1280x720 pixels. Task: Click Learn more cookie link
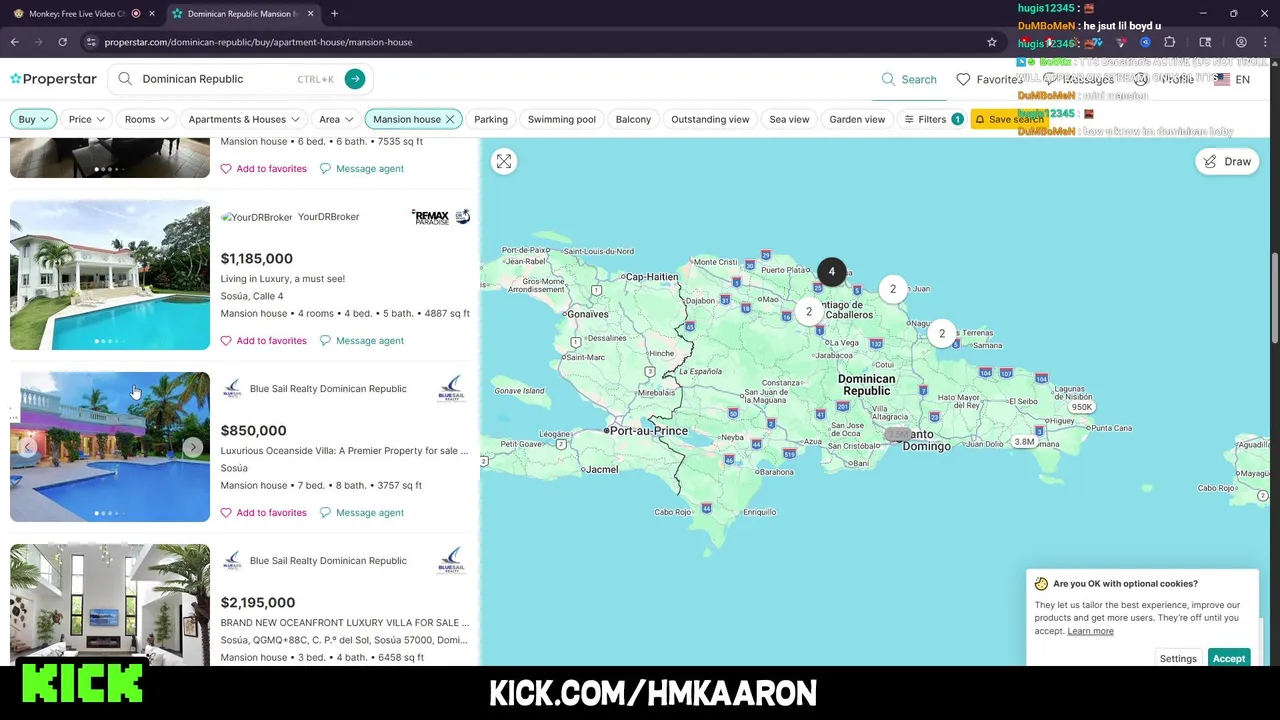1090,631
